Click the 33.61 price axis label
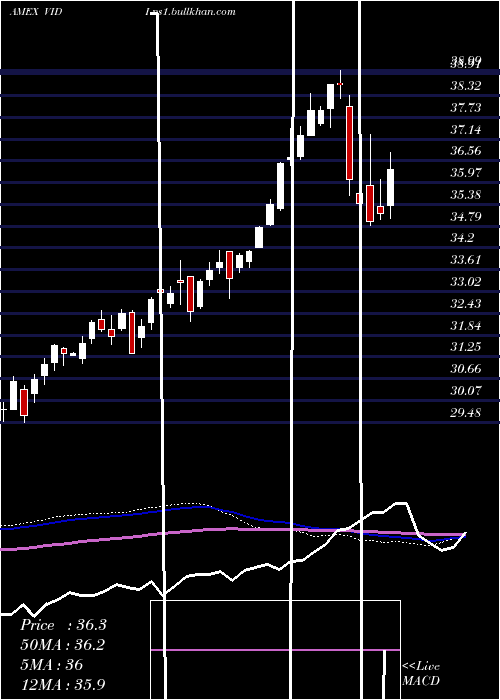 (x=466, y=260)
